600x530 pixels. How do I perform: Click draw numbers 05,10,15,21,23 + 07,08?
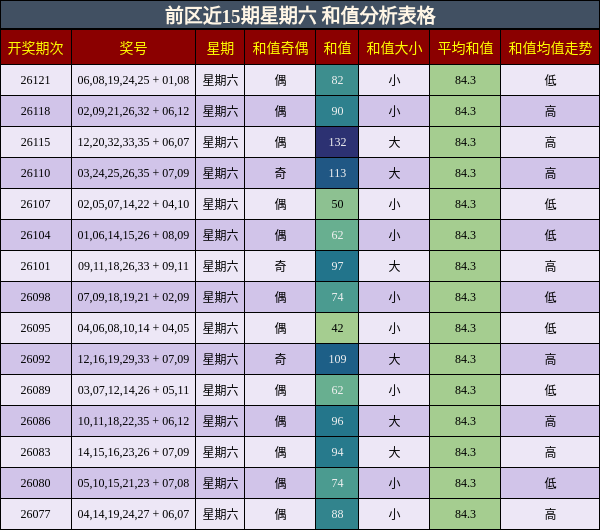pos(133,483)
